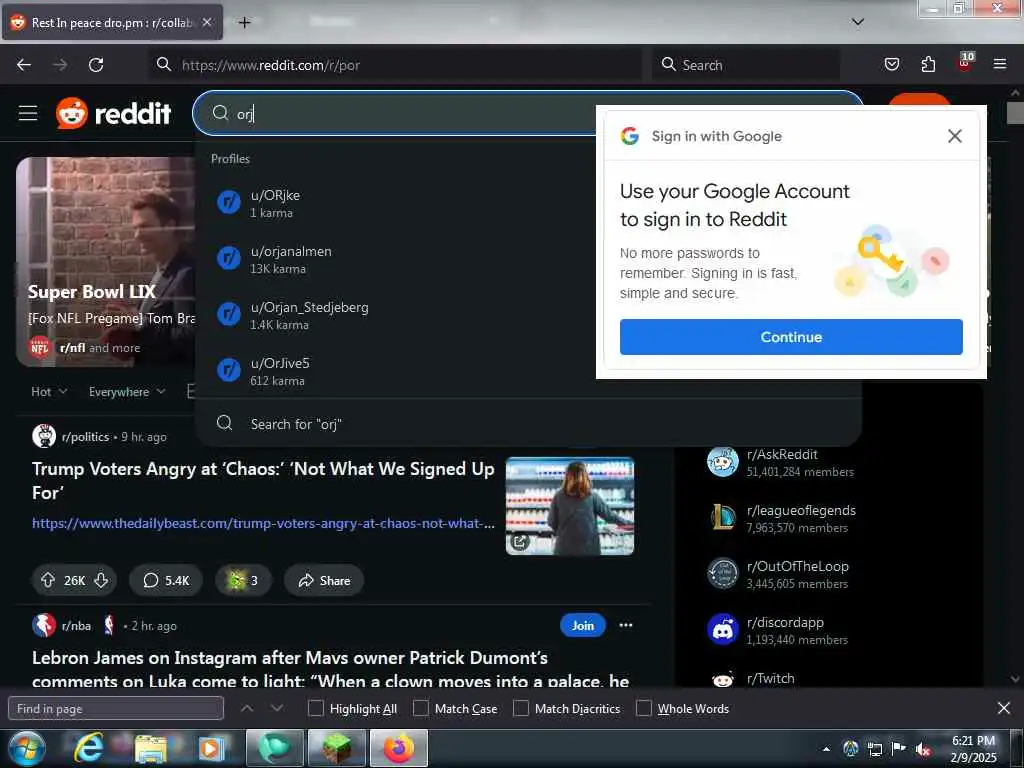Join r/nba with Join button
1024x768 pixels.
click(x=583, y=625)
